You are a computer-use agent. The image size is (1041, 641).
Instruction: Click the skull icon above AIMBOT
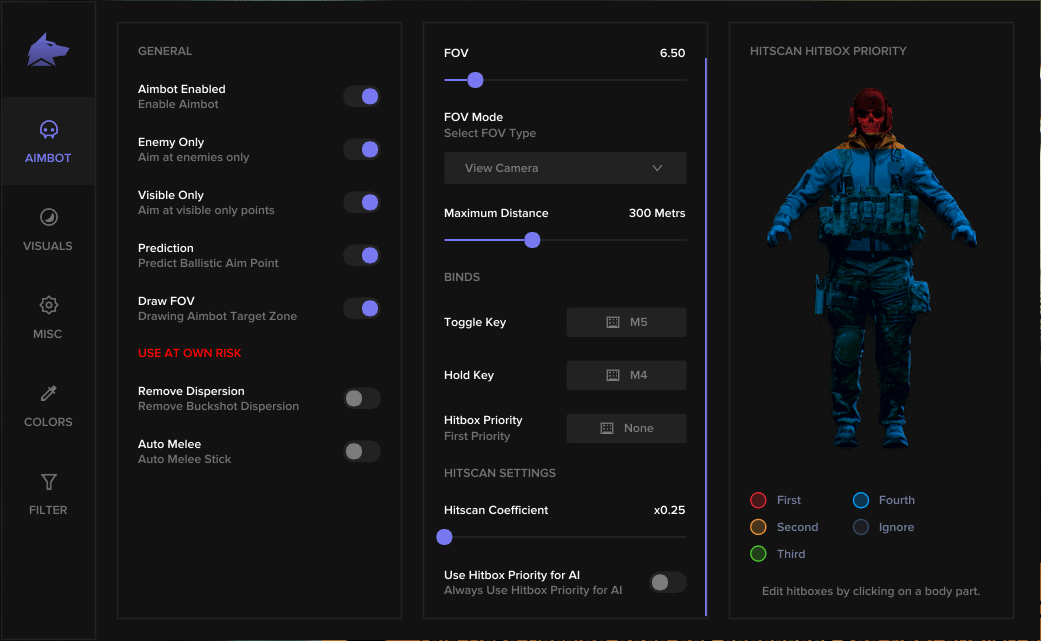point(48,130)
